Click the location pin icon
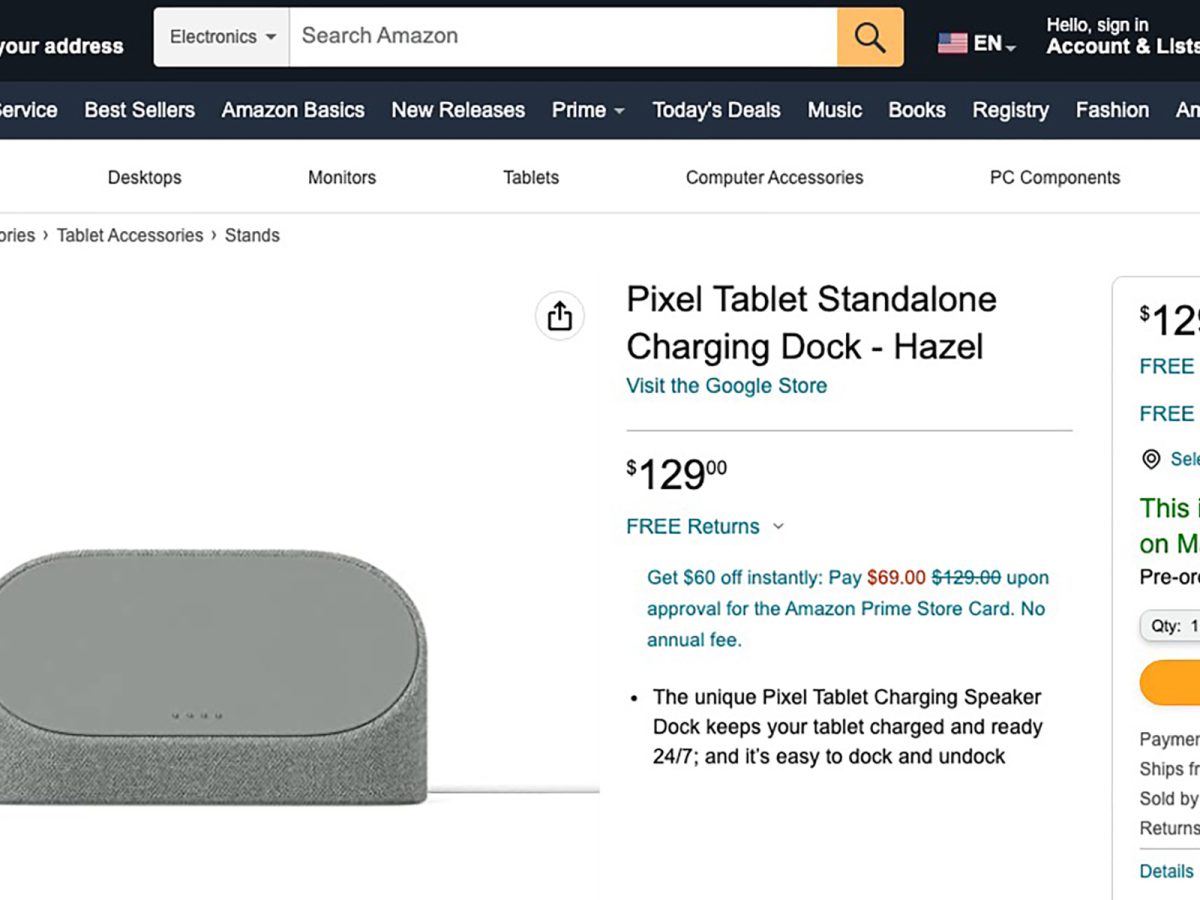The height and width of the screenshot is (900, 1200). (1151, 459)
